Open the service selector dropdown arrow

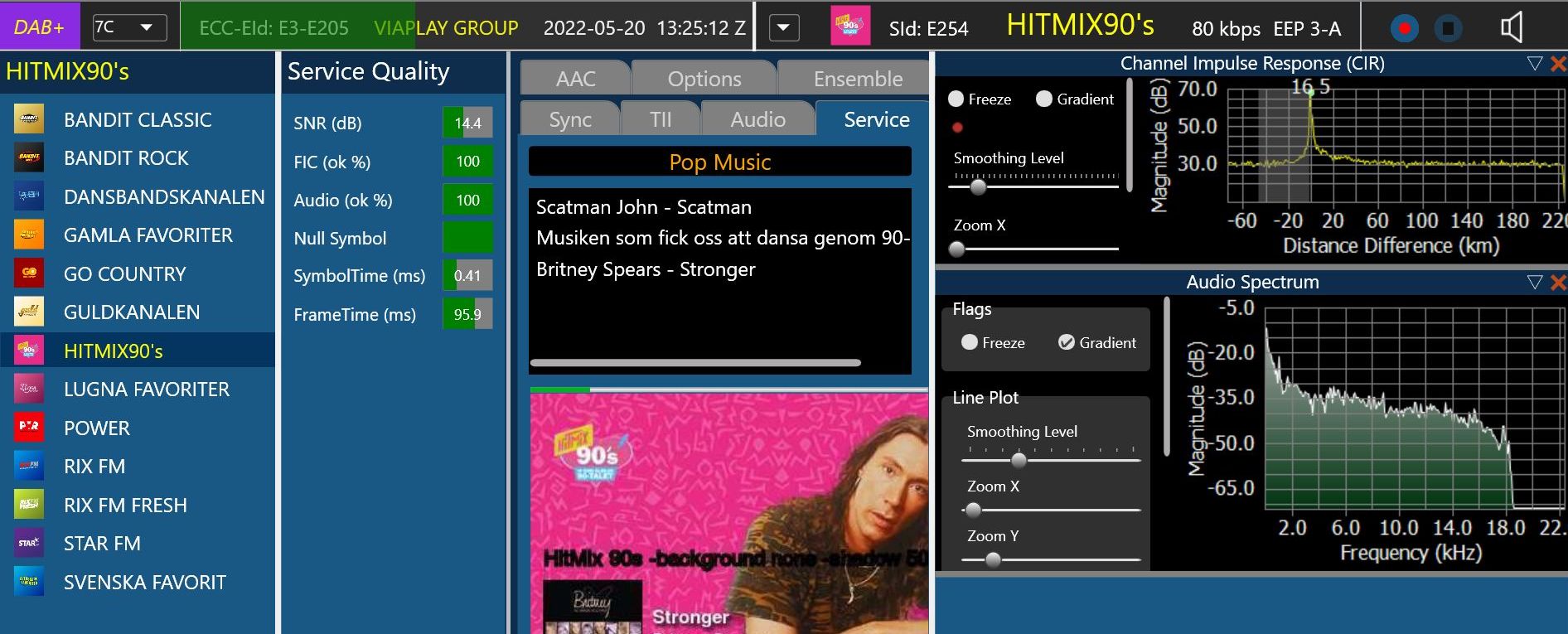[x=784, y=28]
